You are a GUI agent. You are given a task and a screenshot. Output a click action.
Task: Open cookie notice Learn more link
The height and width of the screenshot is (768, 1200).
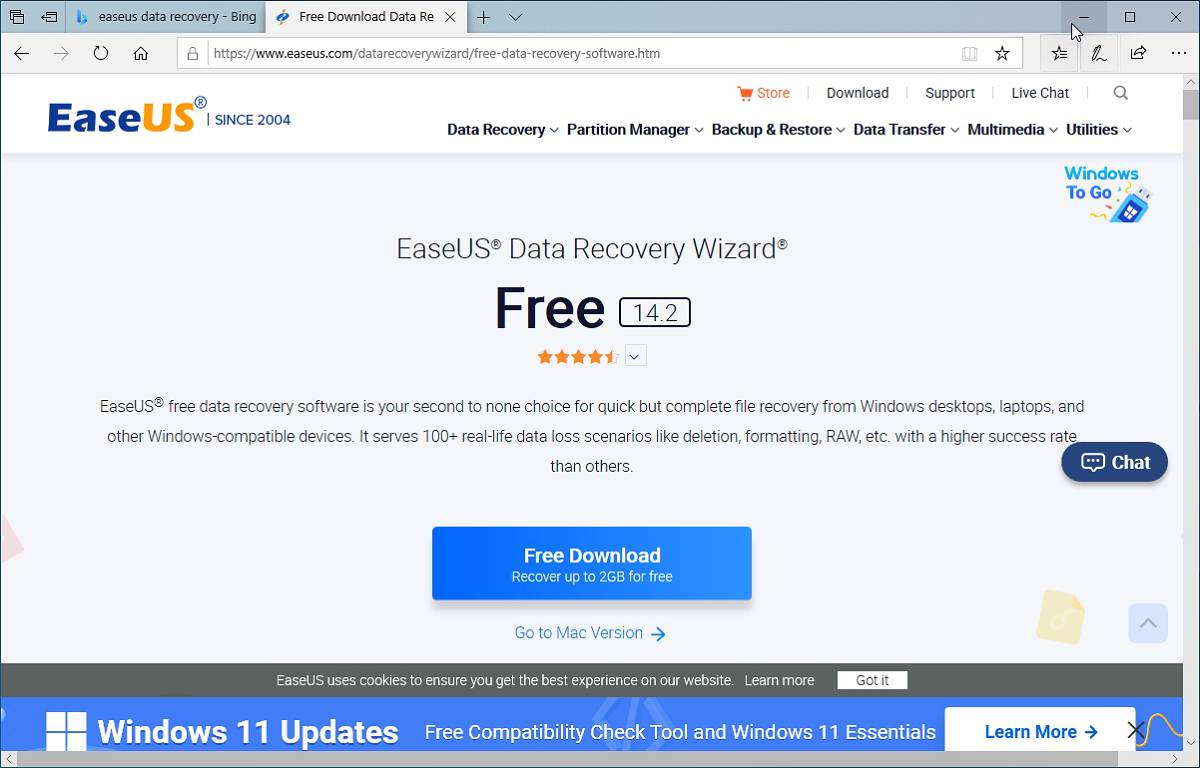[779, 680]
